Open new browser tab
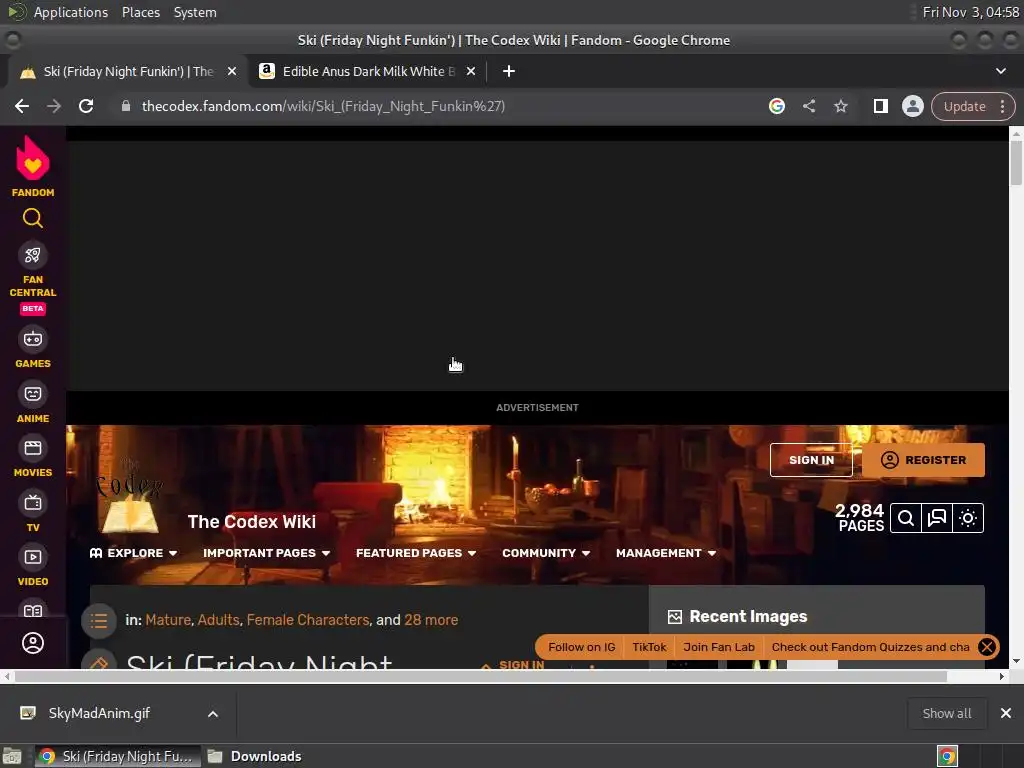 [509, 71]
